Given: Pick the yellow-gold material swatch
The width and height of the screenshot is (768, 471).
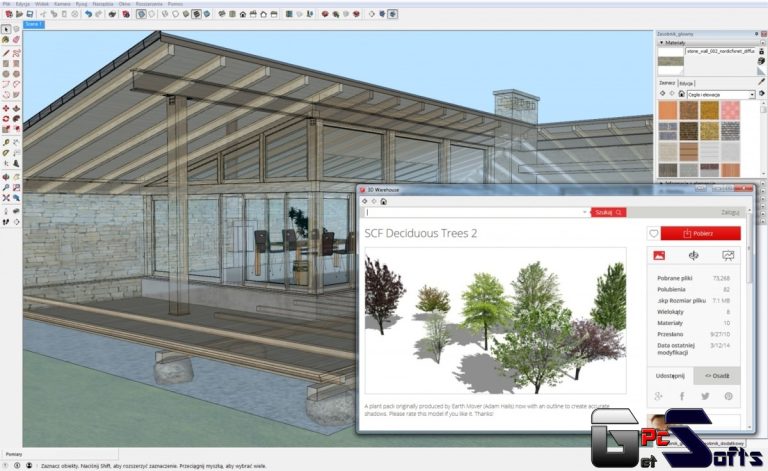Looking at the screenshot, I should click(x=709, y=111).
